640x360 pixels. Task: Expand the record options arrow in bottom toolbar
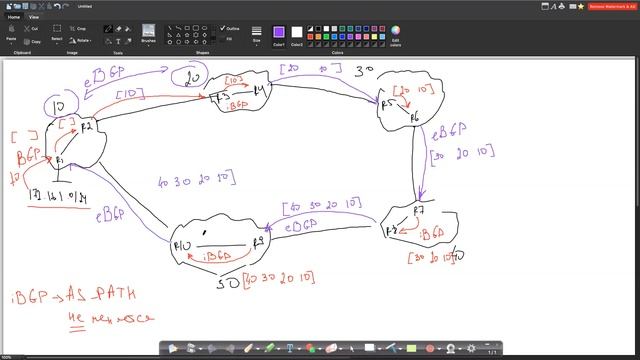[x=439, y=349]
